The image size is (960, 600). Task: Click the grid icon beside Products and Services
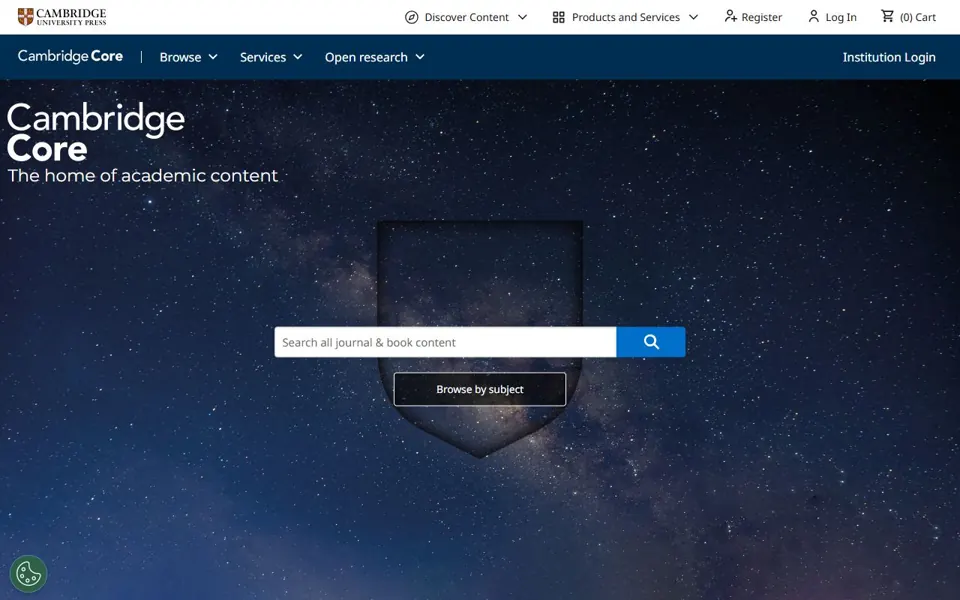[558, 17]
